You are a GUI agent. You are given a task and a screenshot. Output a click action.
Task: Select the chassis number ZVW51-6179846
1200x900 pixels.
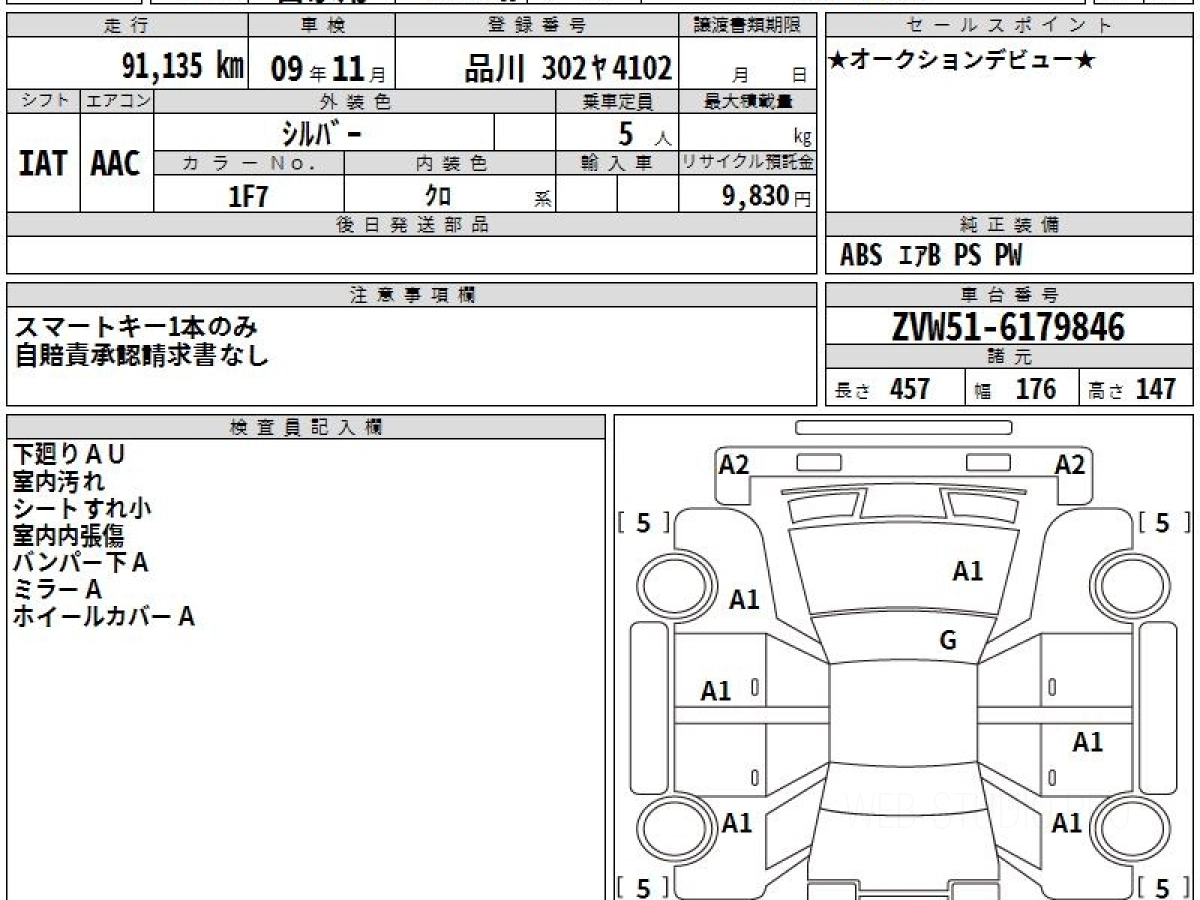pos(1008,326)
